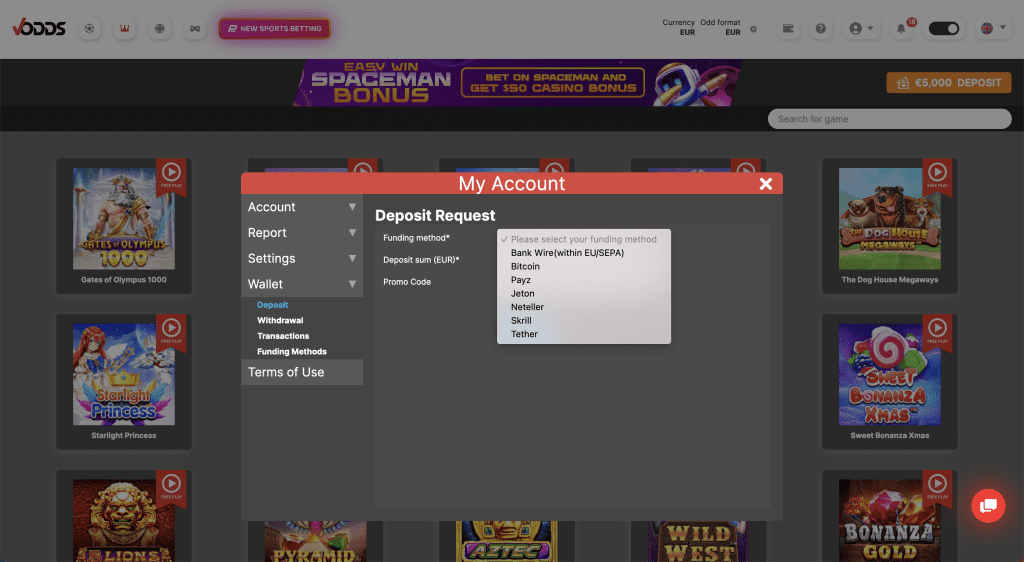
Task: Open the notifications bell
Action: click(902, 29)
